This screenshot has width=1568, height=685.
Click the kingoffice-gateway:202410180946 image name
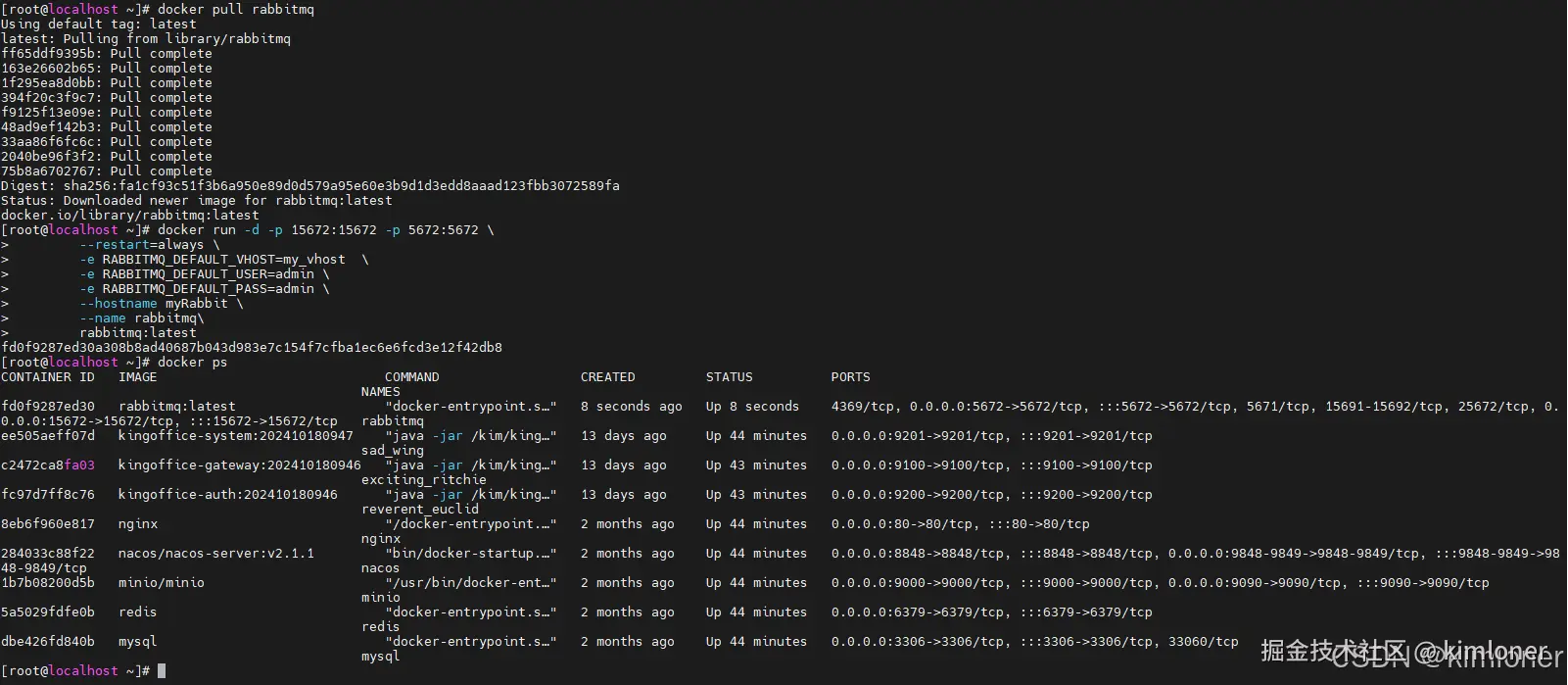tap(239, 465)
